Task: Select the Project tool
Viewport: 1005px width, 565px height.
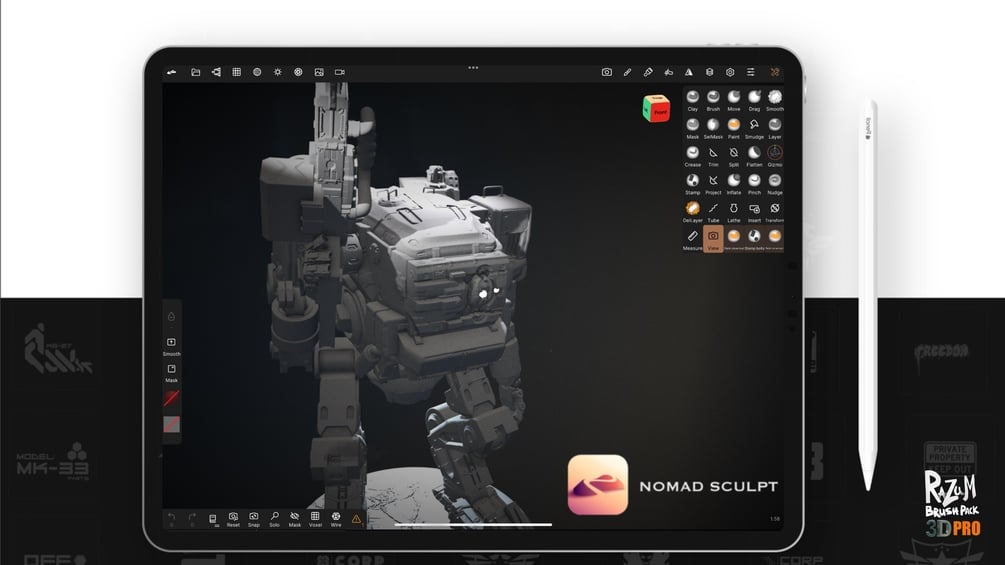Action: [713, 183]
